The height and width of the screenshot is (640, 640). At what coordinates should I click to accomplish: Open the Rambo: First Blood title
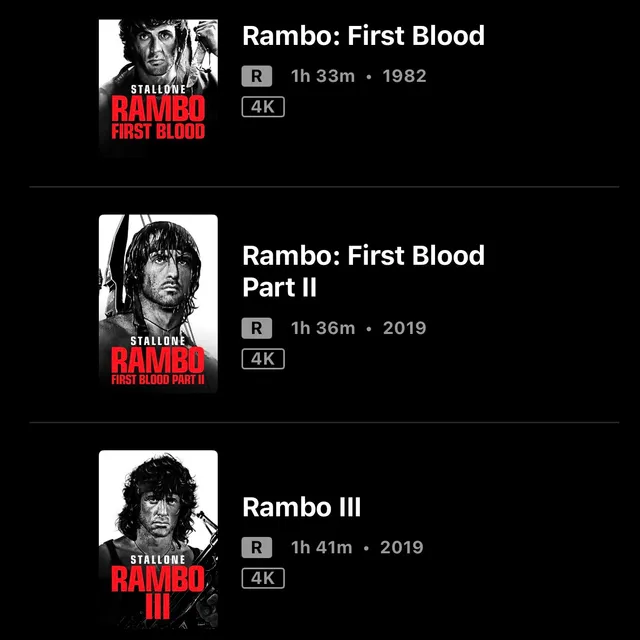click(x=363, y=36)
